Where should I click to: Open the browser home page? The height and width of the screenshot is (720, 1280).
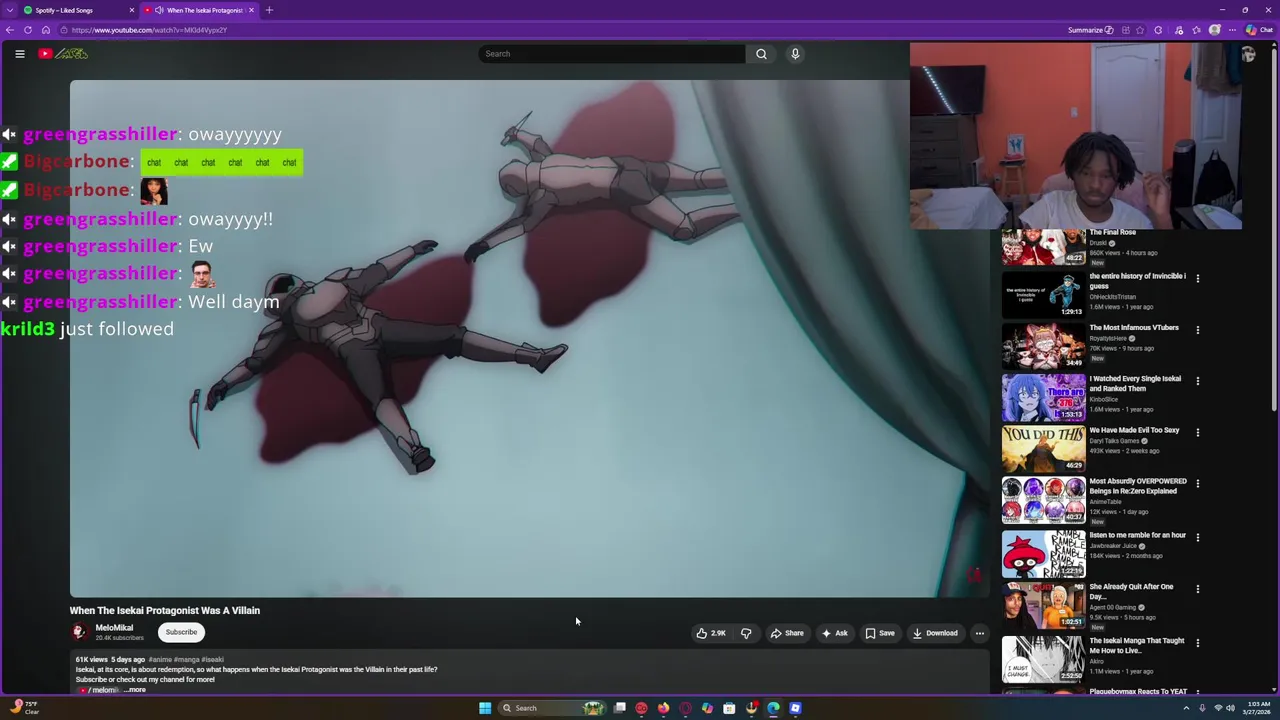tap(45, 30)
